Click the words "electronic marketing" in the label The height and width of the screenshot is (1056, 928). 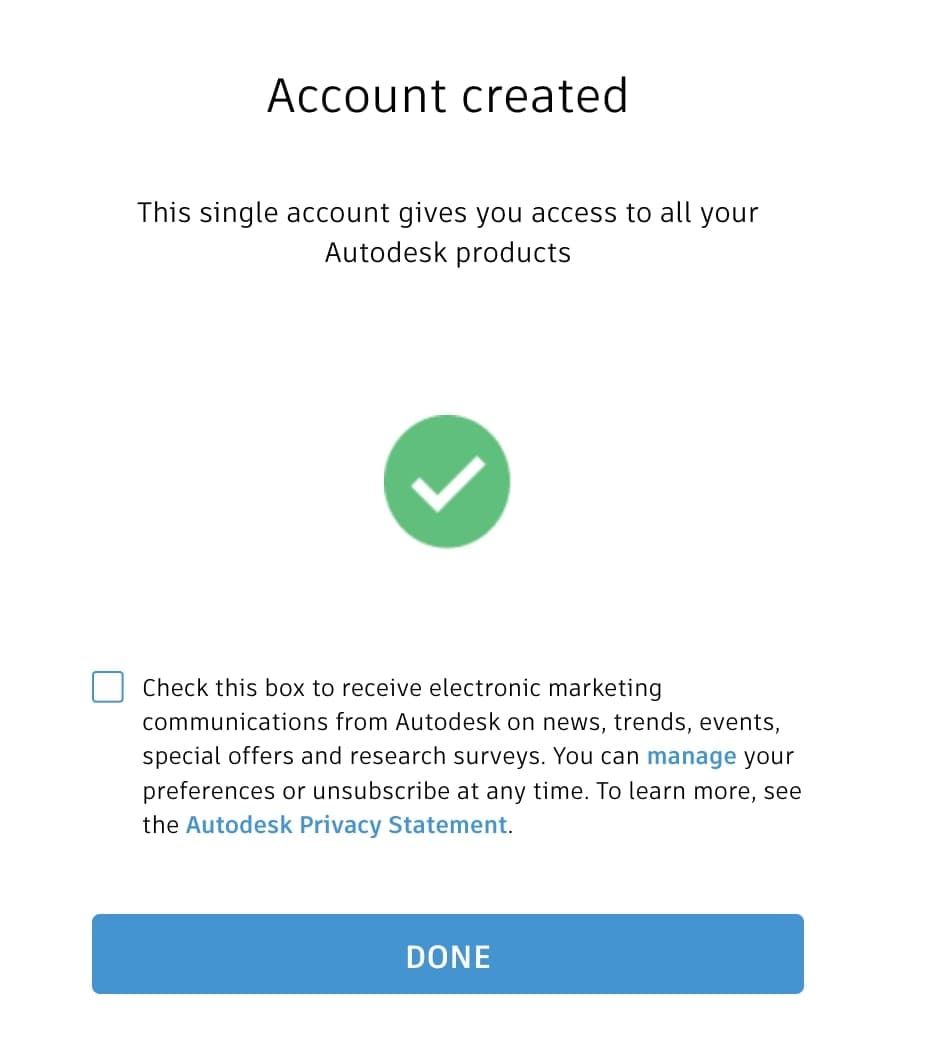coord(545,688)
